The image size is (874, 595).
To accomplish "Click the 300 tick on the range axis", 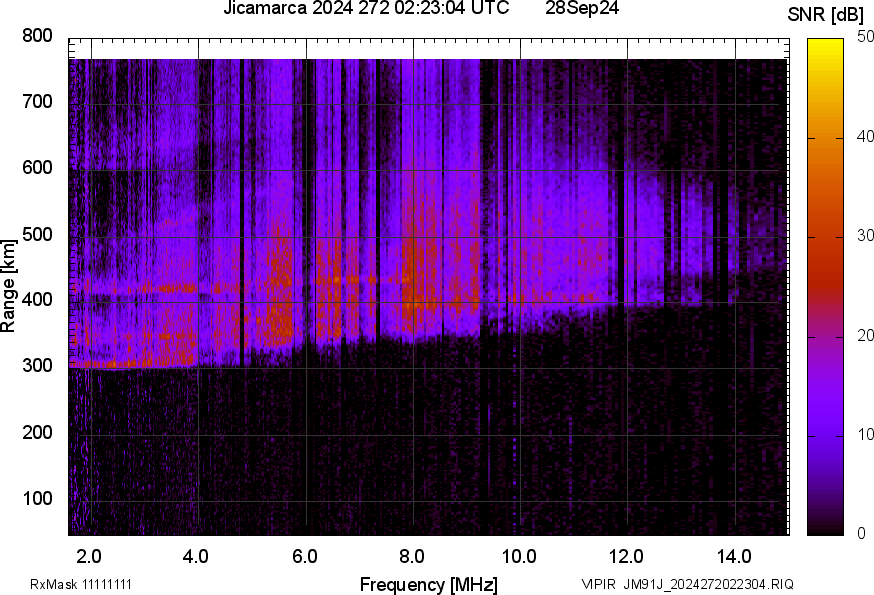I will tap(37, 366).
